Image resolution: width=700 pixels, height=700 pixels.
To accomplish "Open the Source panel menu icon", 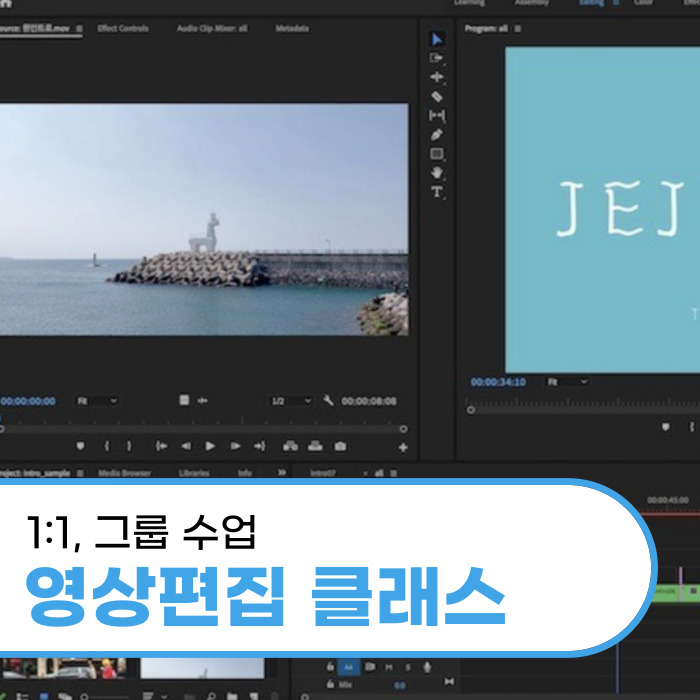I will (79, 29).
